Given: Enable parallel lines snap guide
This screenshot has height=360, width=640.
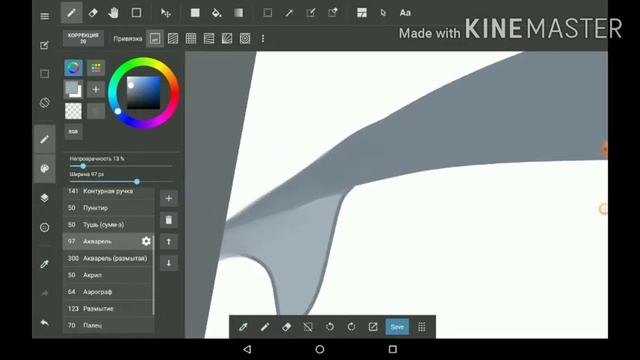Looking at the screenshot, I should 173,38.
